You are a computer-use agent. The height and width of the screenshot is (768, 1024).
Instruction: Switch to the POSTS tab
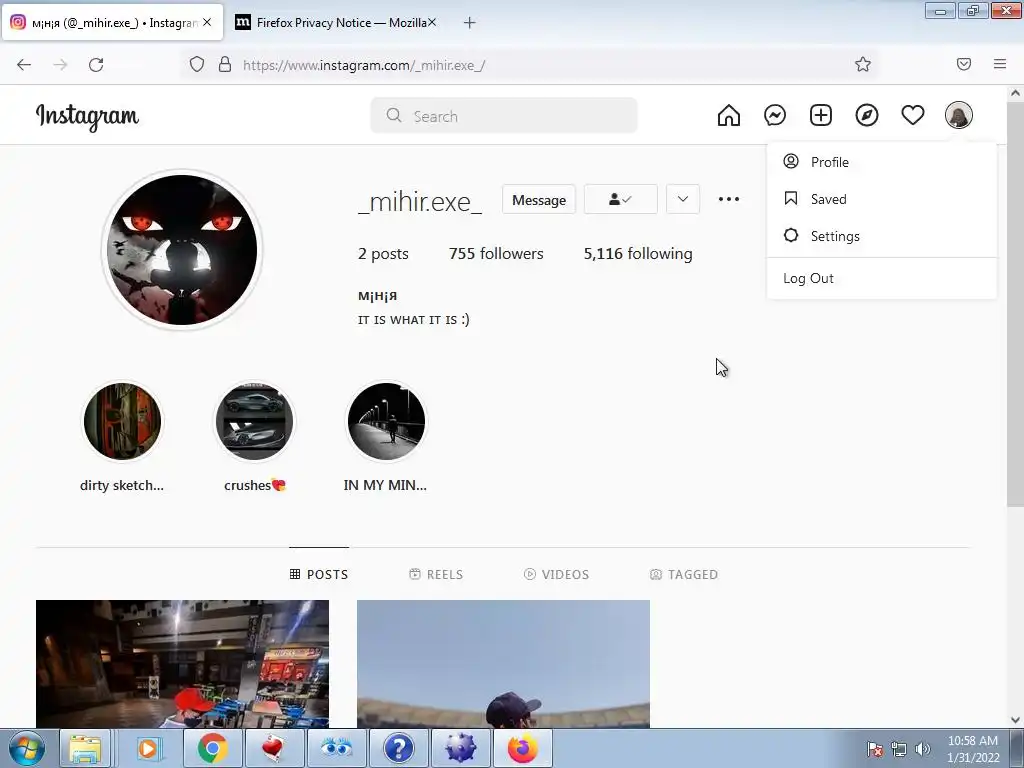[319, 574]
